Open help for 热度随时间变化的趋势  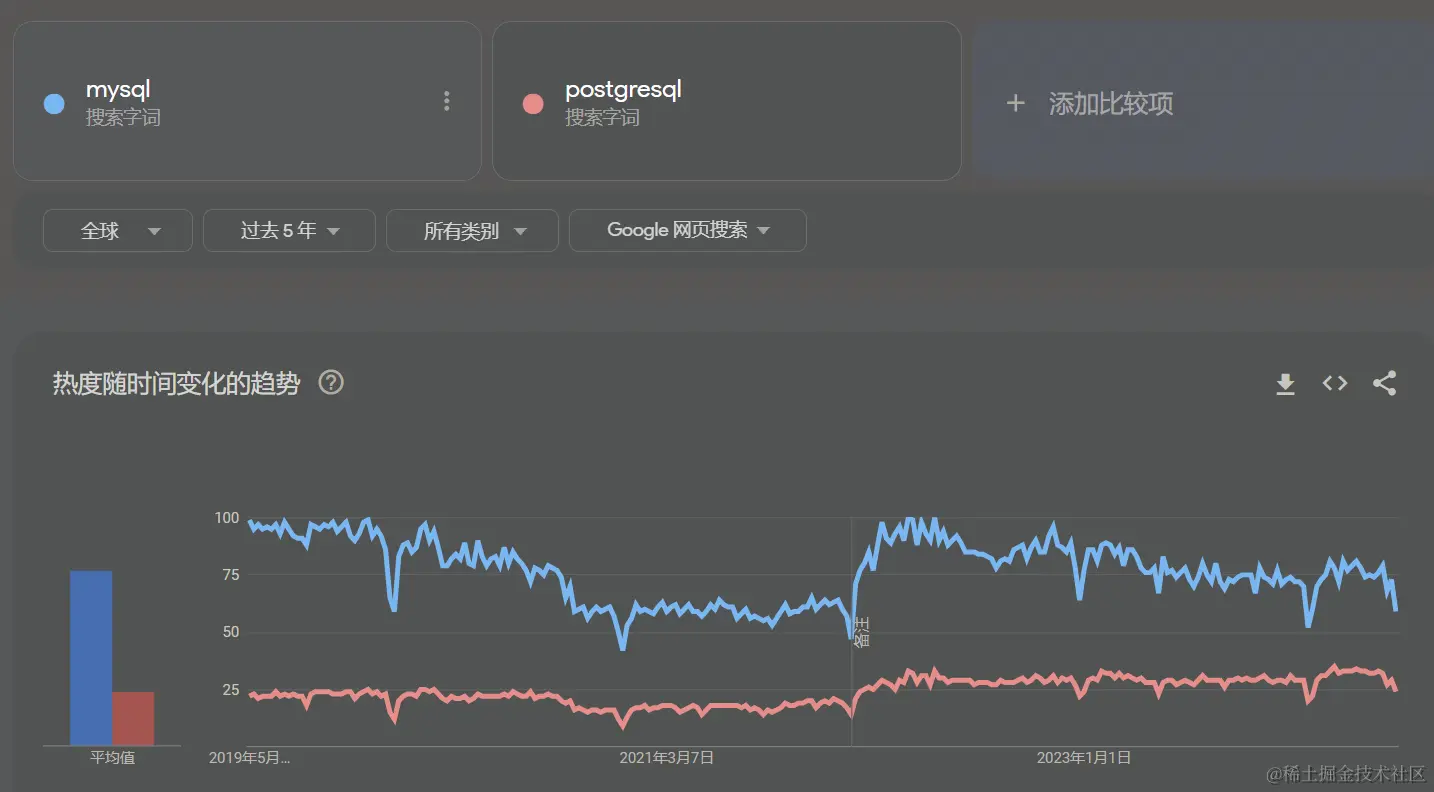pyautogui.click(x=331, y=383)
